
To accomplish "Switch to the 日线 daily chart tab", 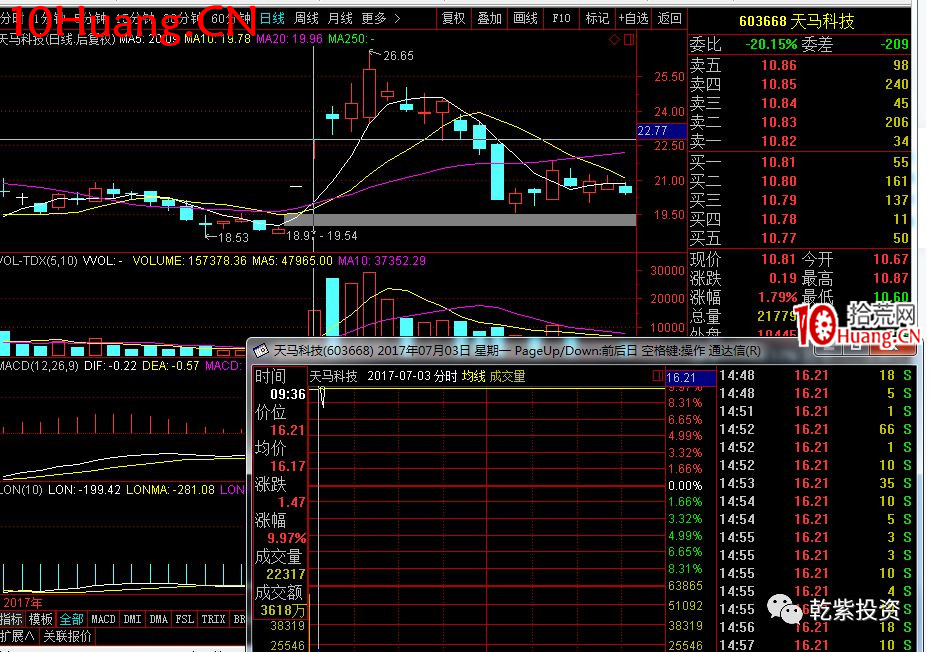I will (x=273, y=18).
